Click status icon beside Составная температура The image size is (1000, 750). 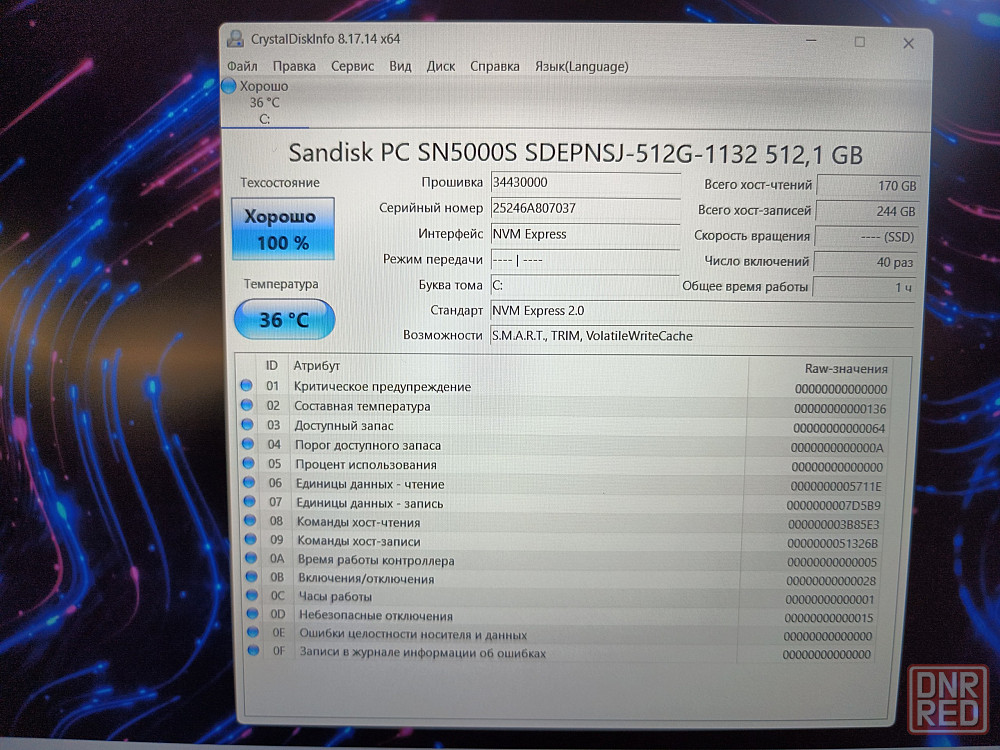point(246,406)
